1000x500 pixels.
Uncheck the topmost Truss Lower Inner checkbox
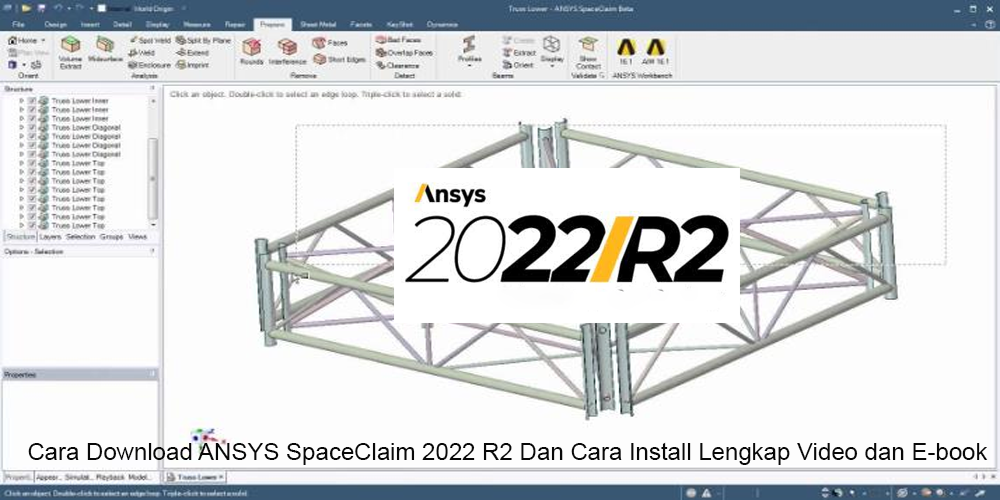tap(32, 101)
